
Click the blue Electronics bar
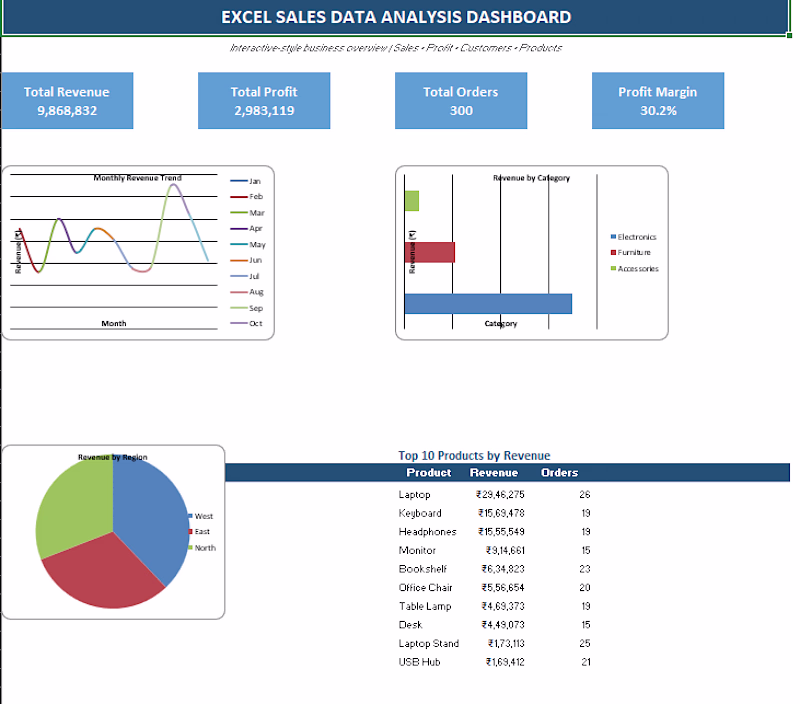click(488, 304)
